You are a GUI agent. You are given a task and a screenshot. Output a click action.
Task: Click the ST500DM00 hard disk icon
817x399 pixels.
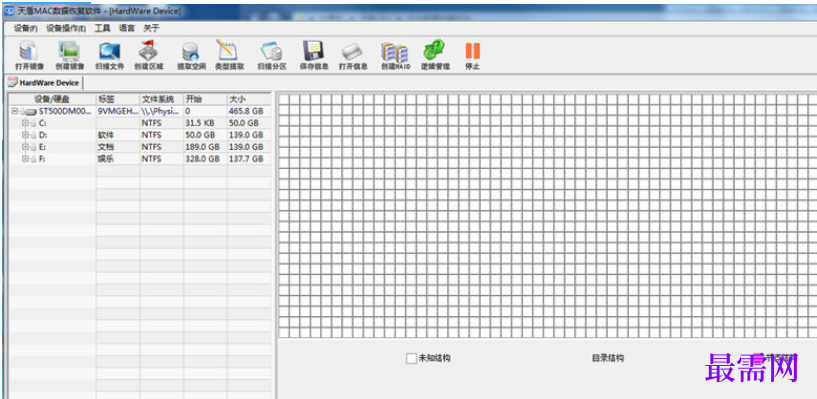coord(32,111)
